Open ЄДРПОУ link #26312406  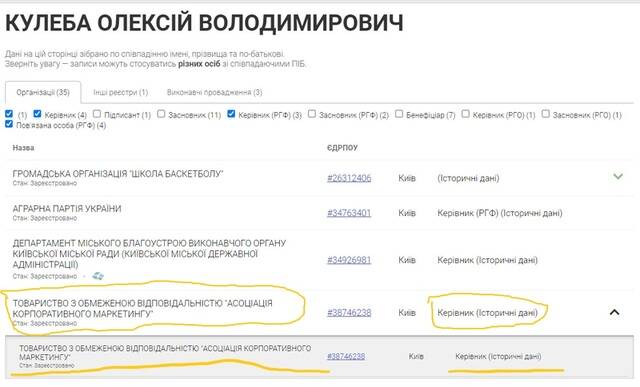[349, 178]
